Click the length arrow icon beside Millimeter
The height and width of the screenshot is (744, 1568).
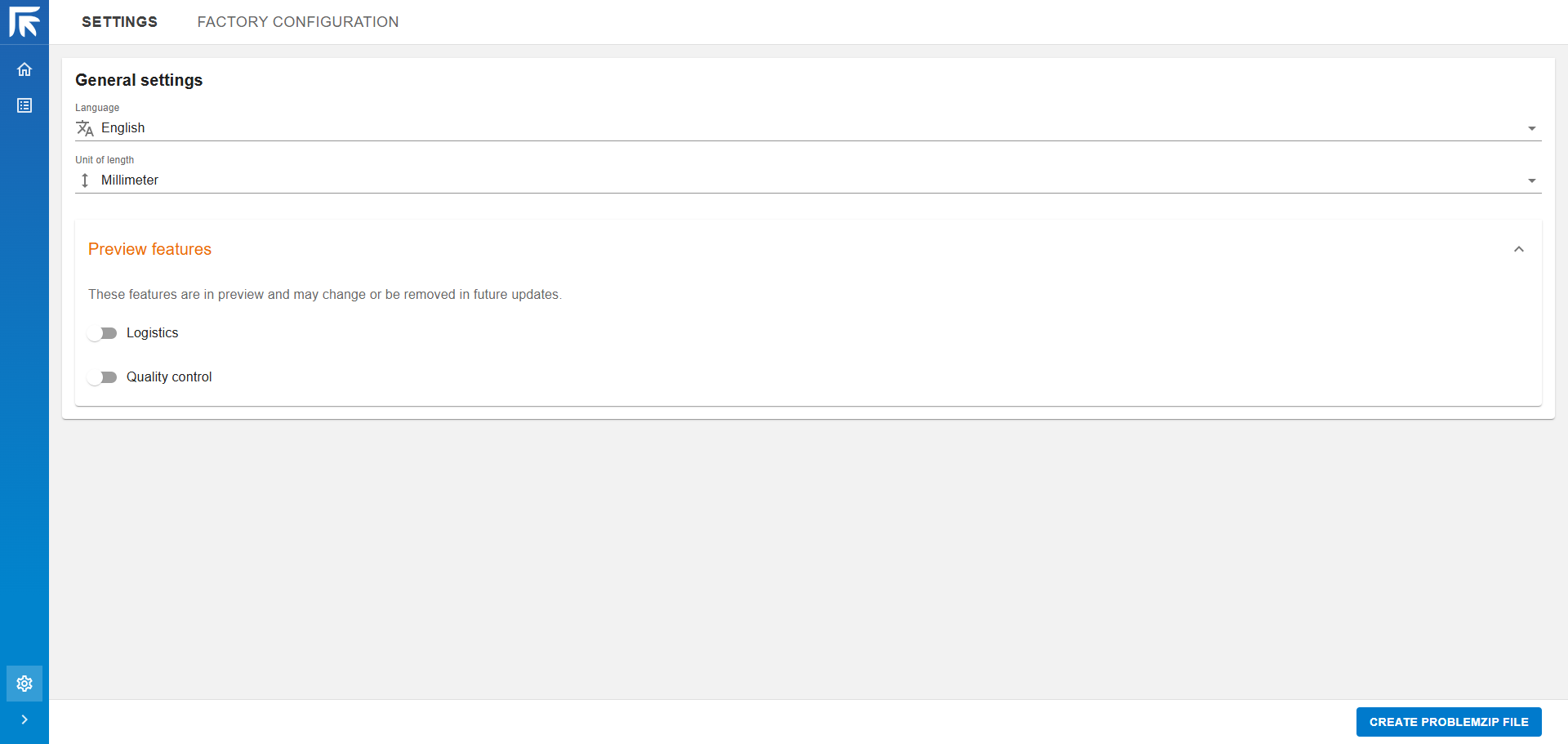coord(85,180)
